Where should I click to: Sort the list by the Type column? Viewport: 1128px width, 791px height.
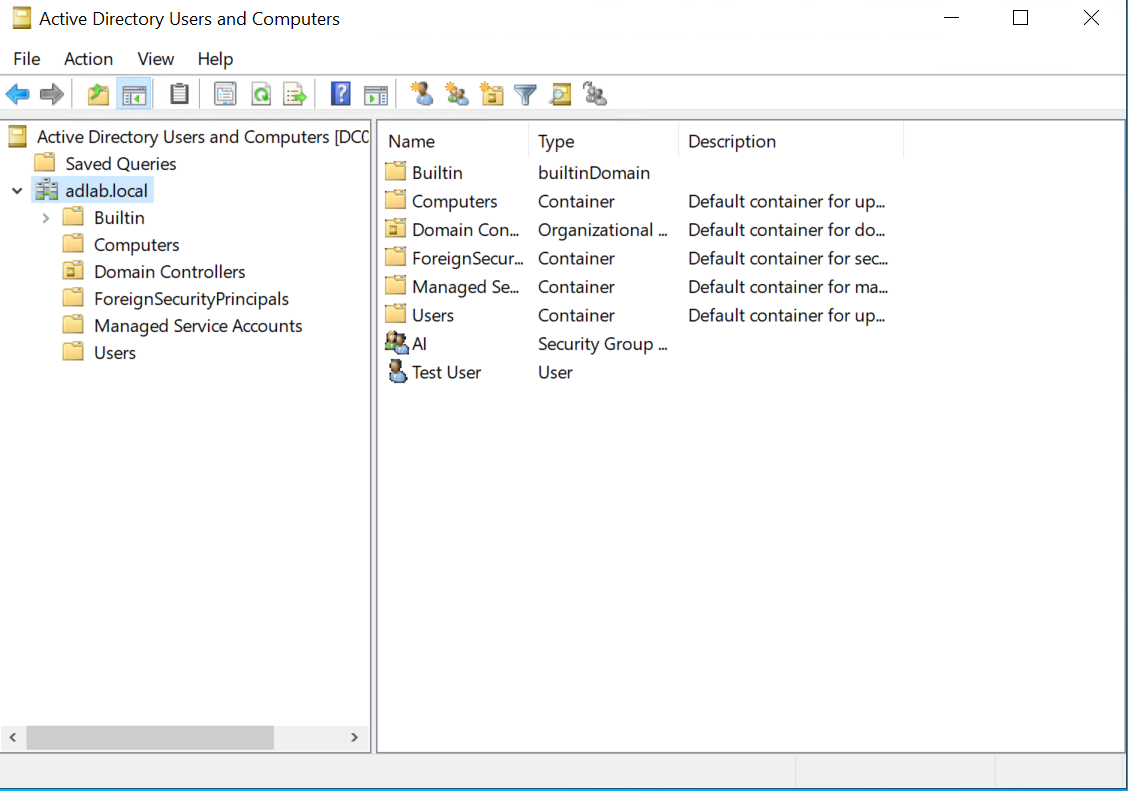click(x=556, y=141)
